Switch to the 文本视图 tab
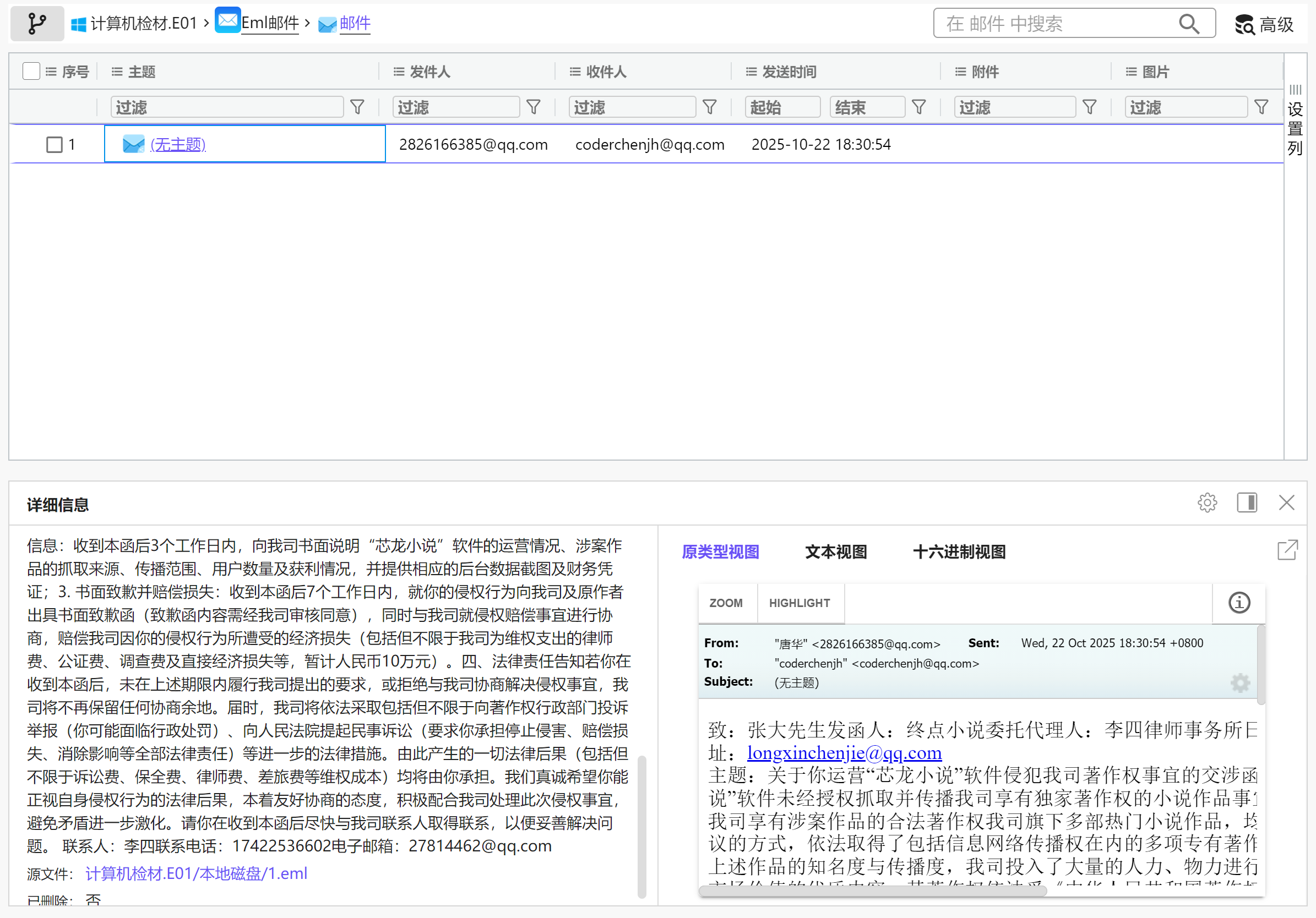 pos(836,552)
